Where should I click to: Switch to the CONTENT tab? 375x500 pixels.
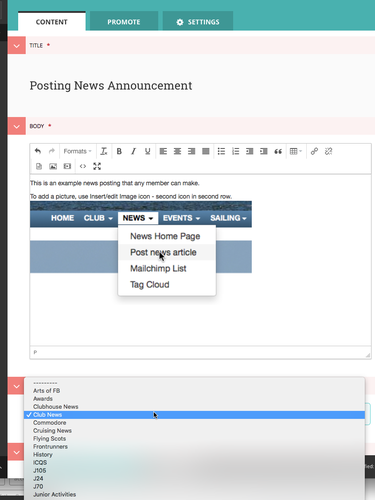[x=52, y=22]
